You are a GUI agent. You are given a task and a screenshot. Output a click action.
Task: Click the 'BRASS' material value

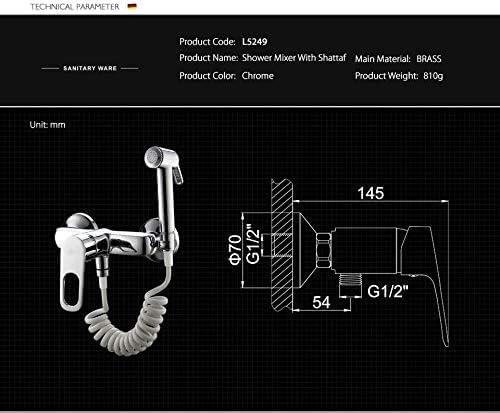click(x=429, y=59)
